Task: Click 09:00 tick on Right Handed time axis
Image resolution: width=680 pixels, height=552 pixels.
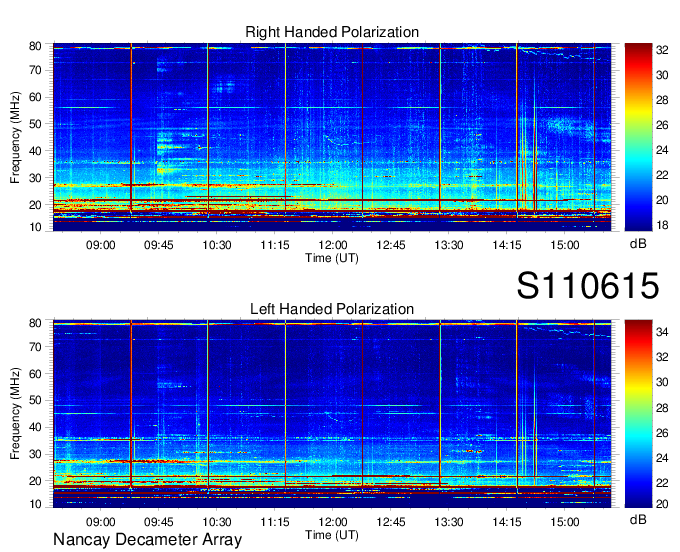Action: coord(101,245)
